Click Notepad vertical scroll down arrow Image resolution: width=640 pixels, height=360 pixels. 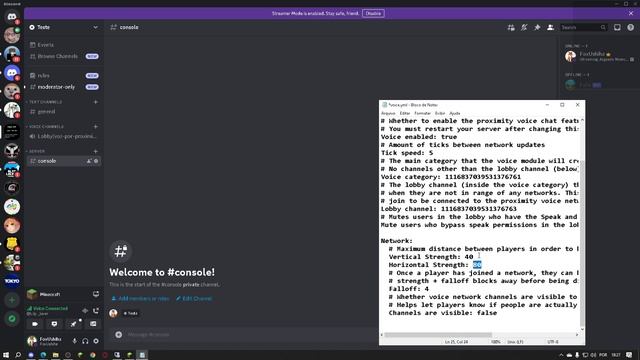582,329
